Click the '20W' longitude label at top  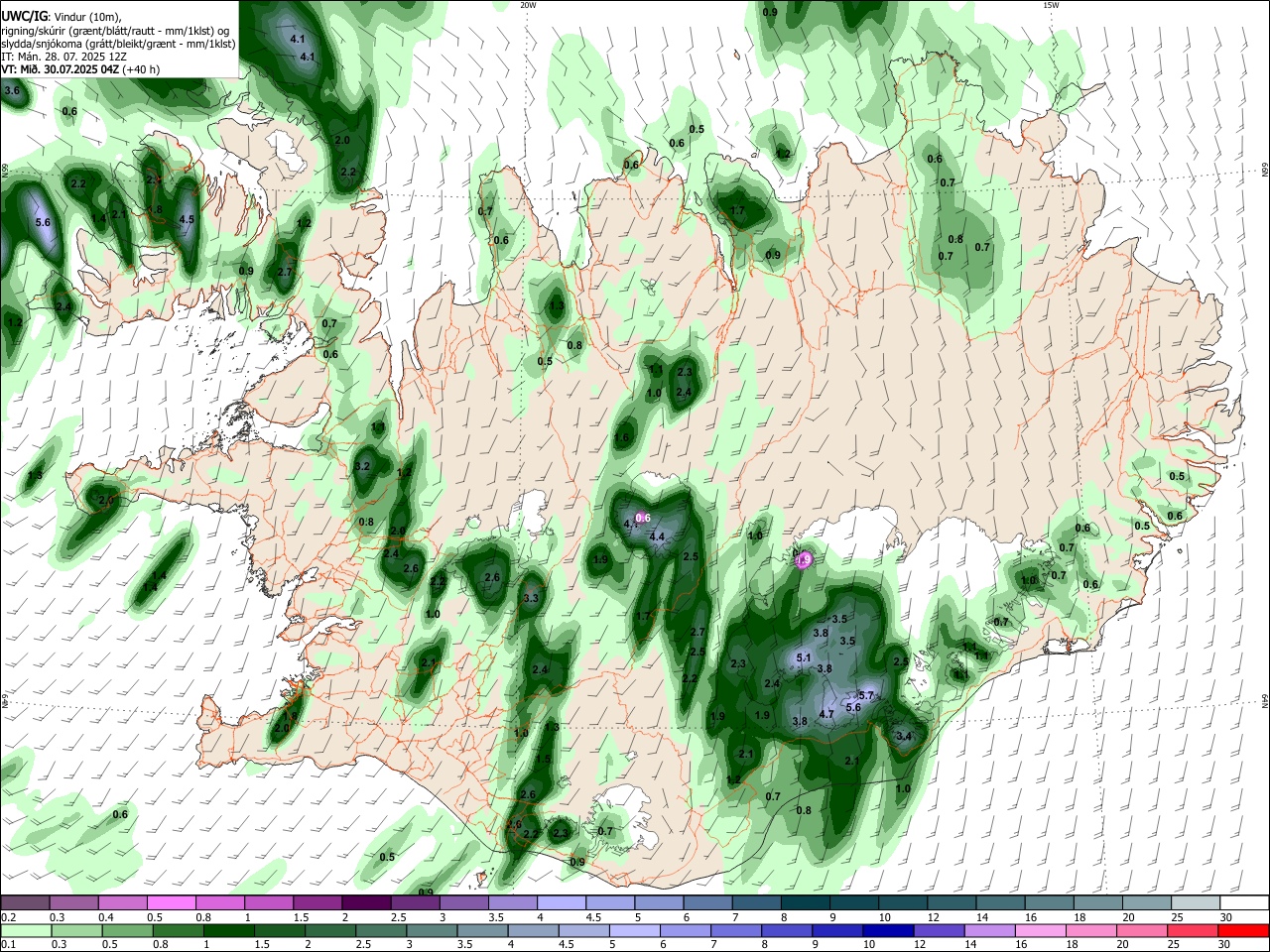point(528,5)
